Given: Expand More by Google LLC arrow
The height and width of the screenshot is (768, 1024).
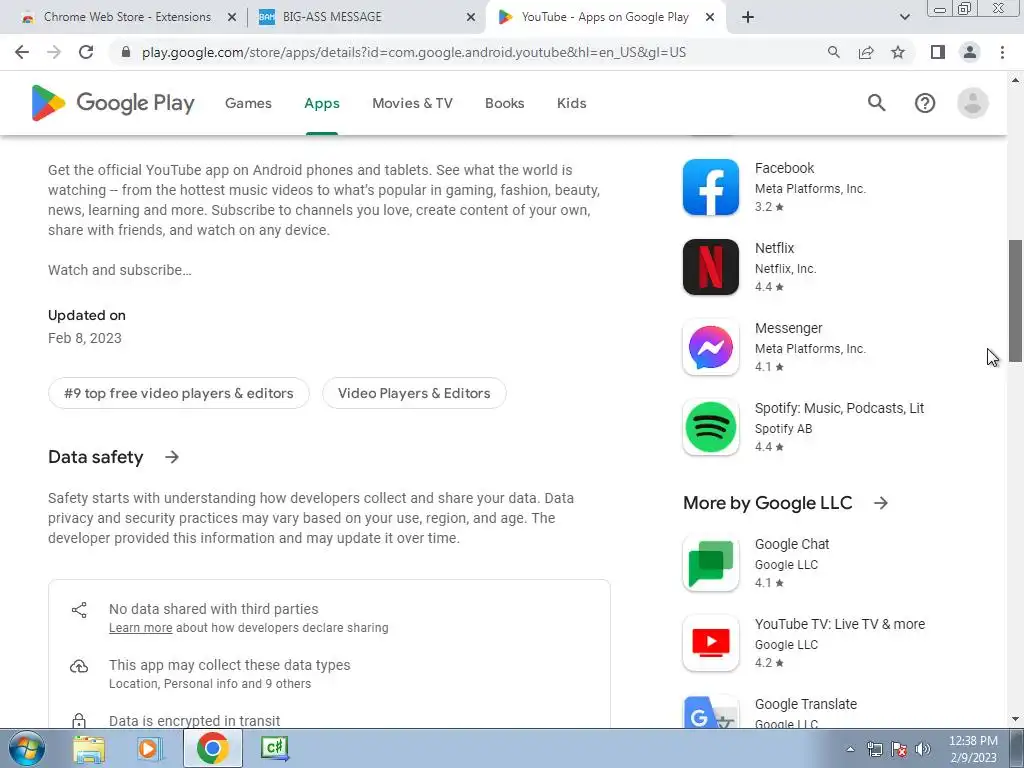Looking at the screenshot, I should pyautogui.click(x=881, y=503).
